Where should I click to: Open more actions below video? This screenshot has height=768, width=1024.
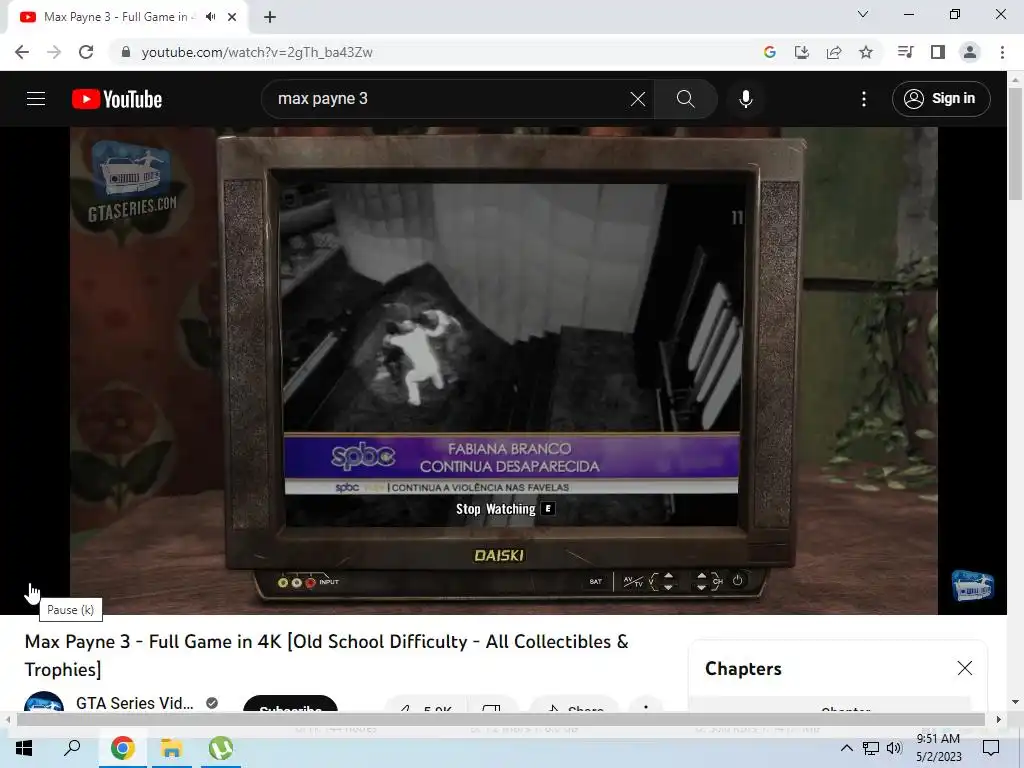pos(646,705)
